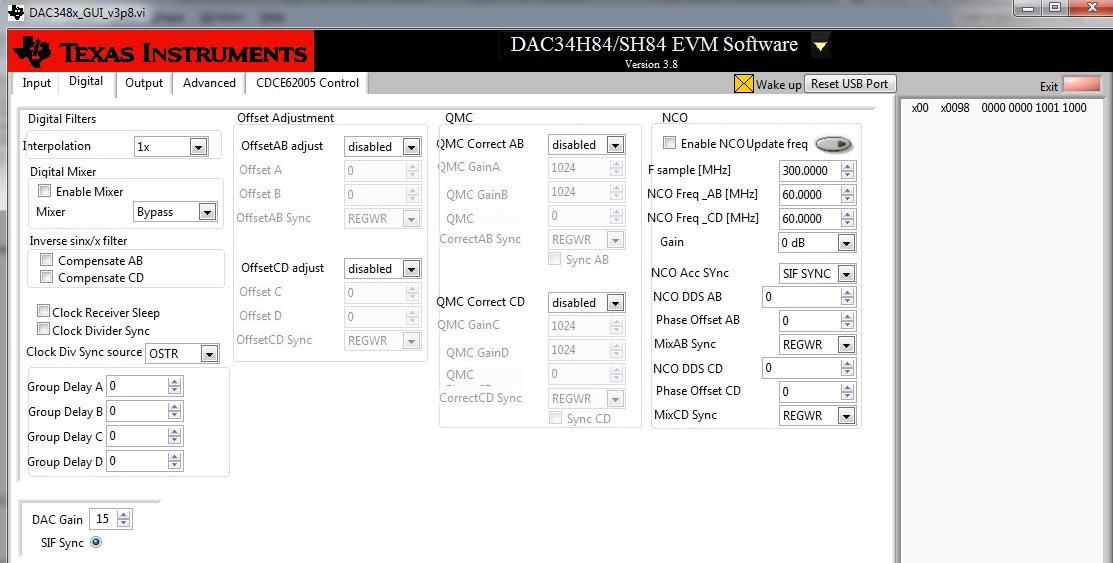
Task: Click the NCO DDS AB stepper arrows
Action: [848, 297]
